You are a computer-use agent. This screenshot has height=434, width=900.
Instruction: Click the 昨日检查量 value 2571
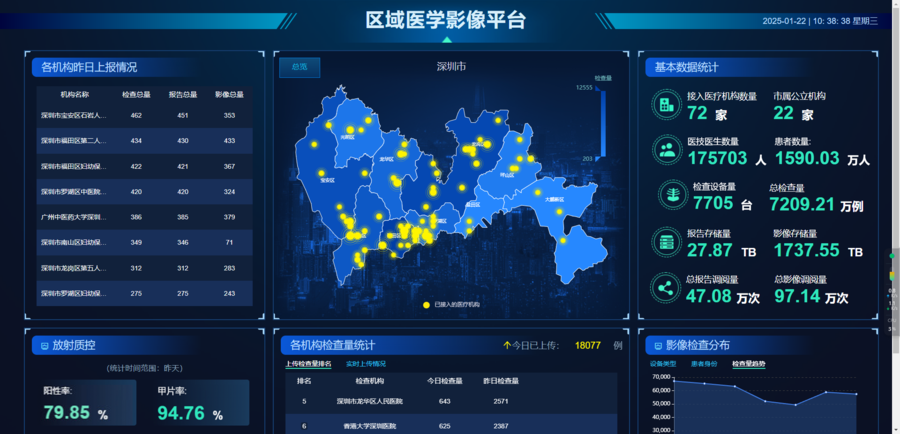click(x=501, y=401)
